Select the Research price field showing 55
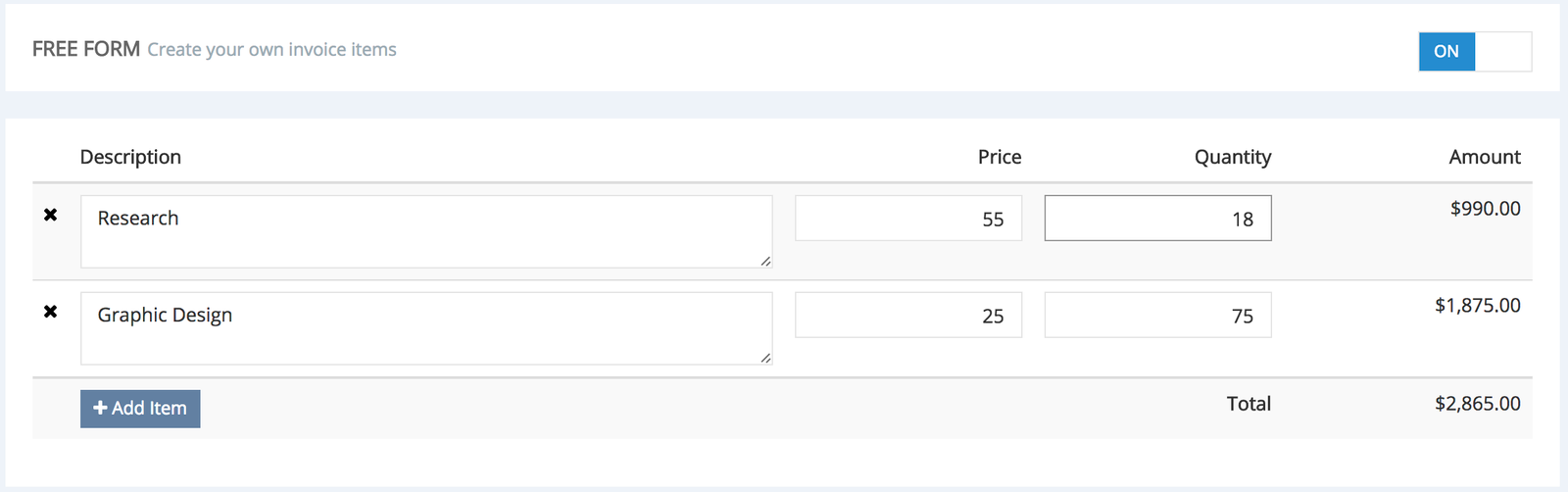The width and height of the screenshot is (1568, 492). [907, 219]
